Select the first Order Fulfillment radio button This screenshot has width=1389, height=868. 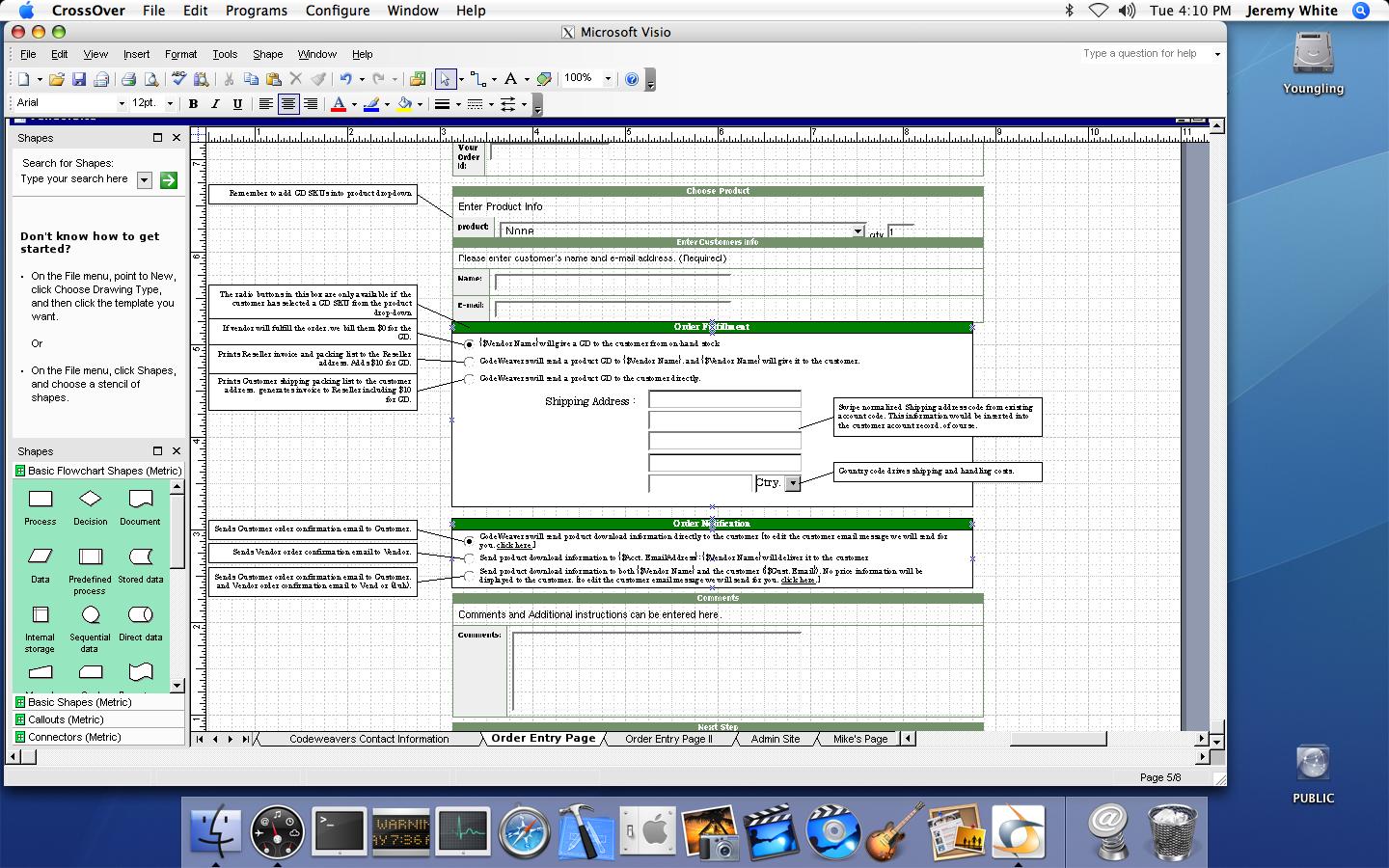click(x=470, y=344)
